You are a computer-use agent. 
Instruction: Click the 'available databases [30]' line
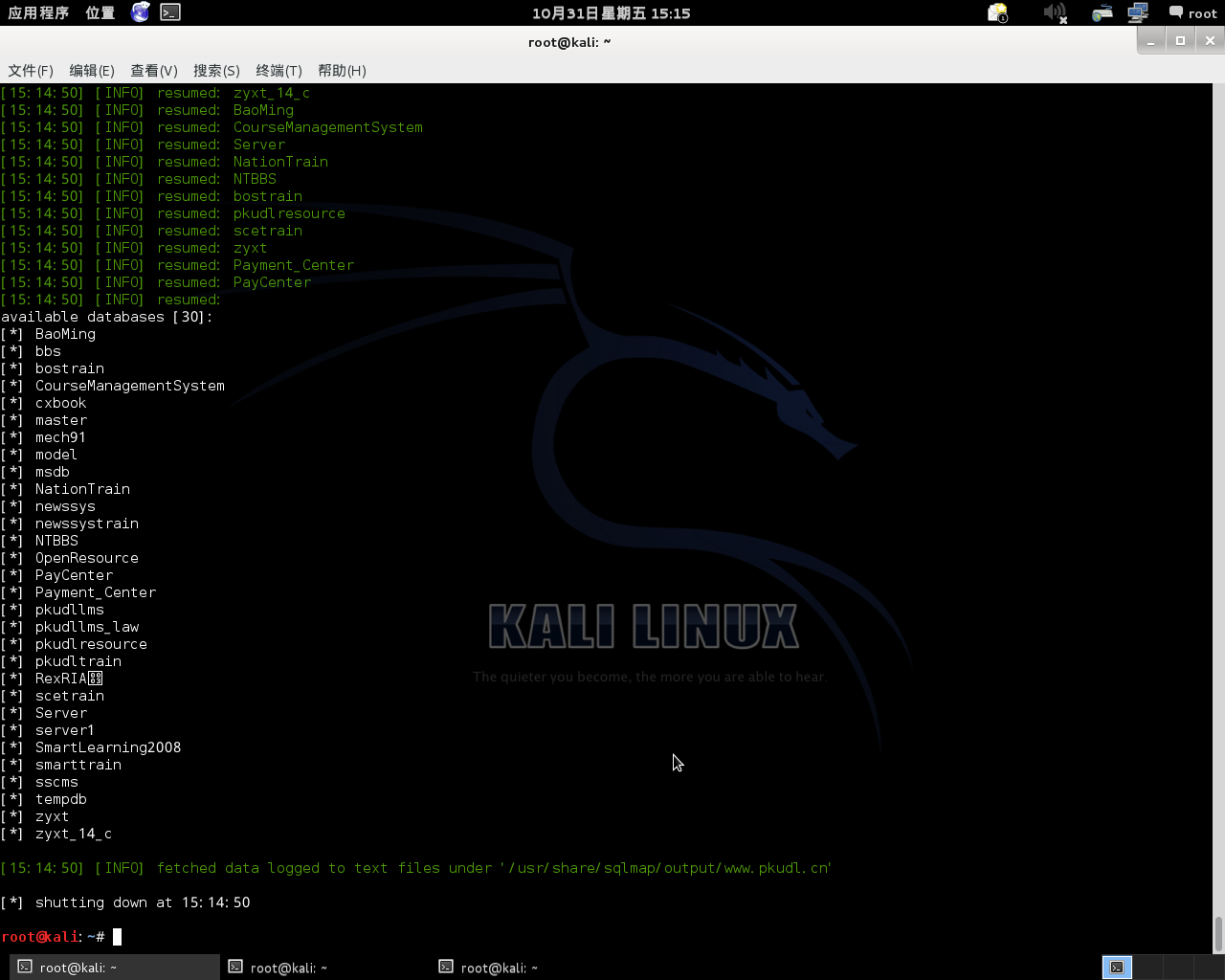[x=107, y=317]
